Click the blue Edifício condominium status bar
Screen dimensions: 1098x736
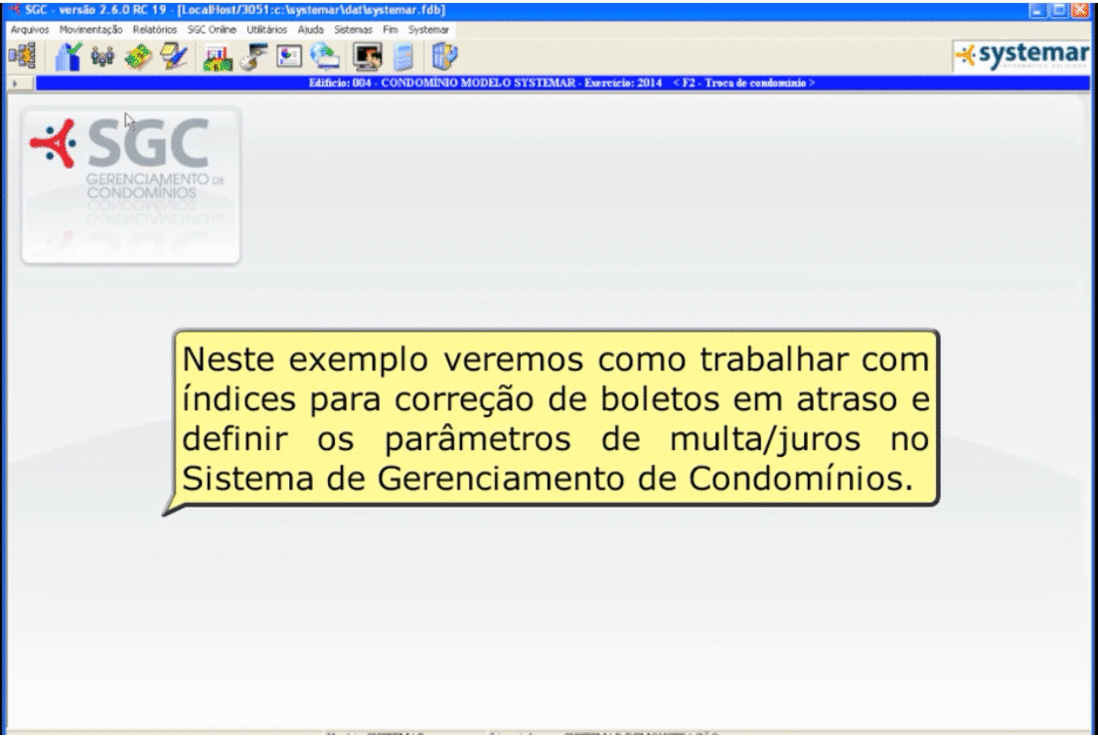(562, 83)
